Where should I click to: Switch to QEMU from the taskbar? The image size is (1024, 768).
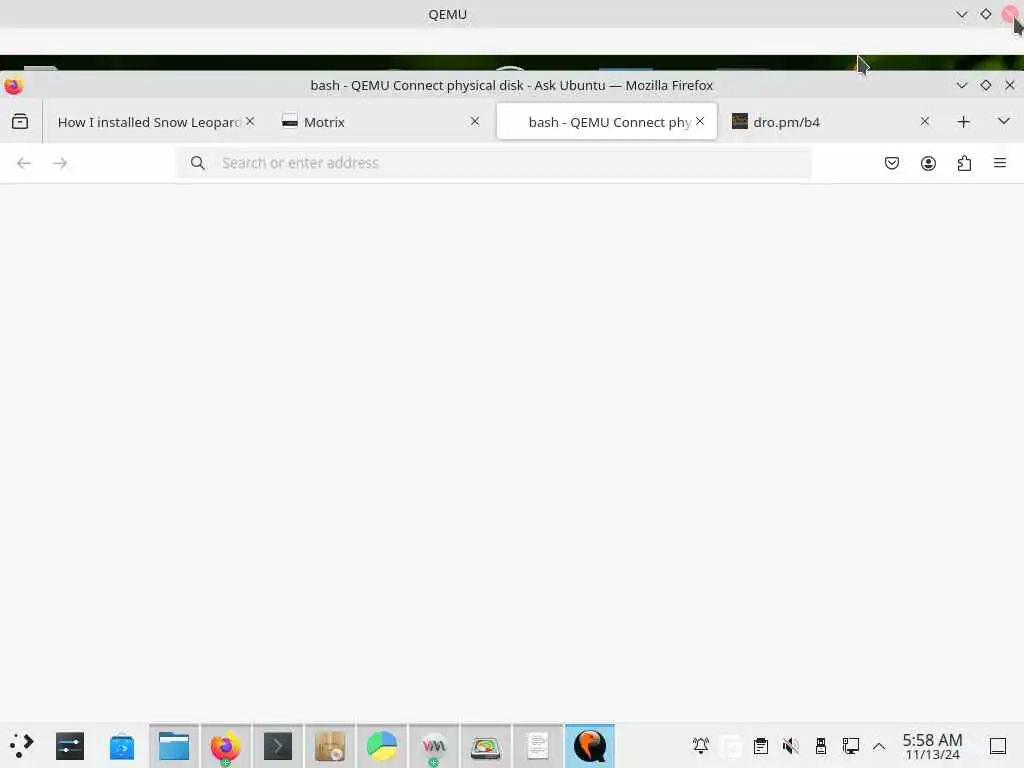[590, 746]
